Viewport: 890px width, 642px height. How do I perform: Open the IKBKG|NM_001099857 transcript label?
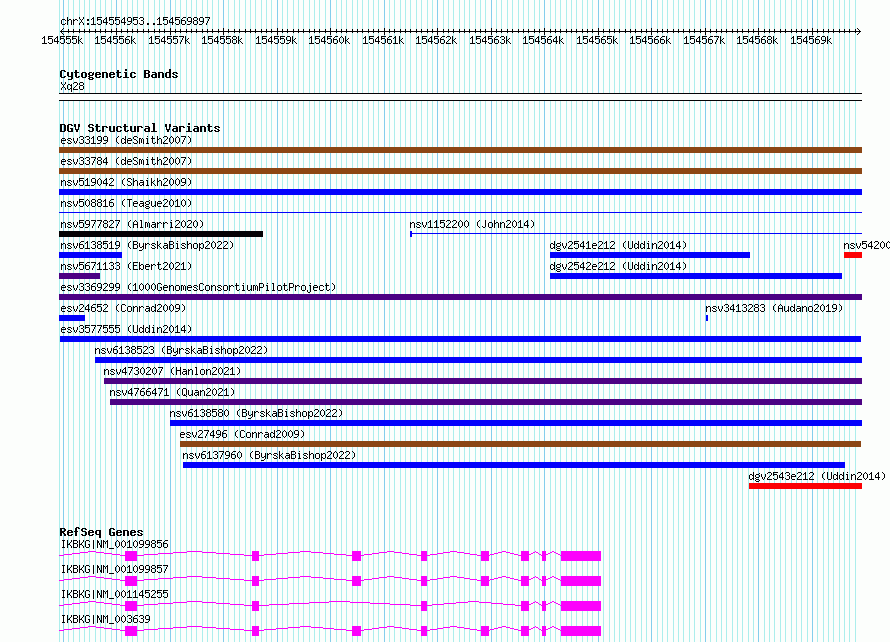pyautogui.click(x=115, y=569)
